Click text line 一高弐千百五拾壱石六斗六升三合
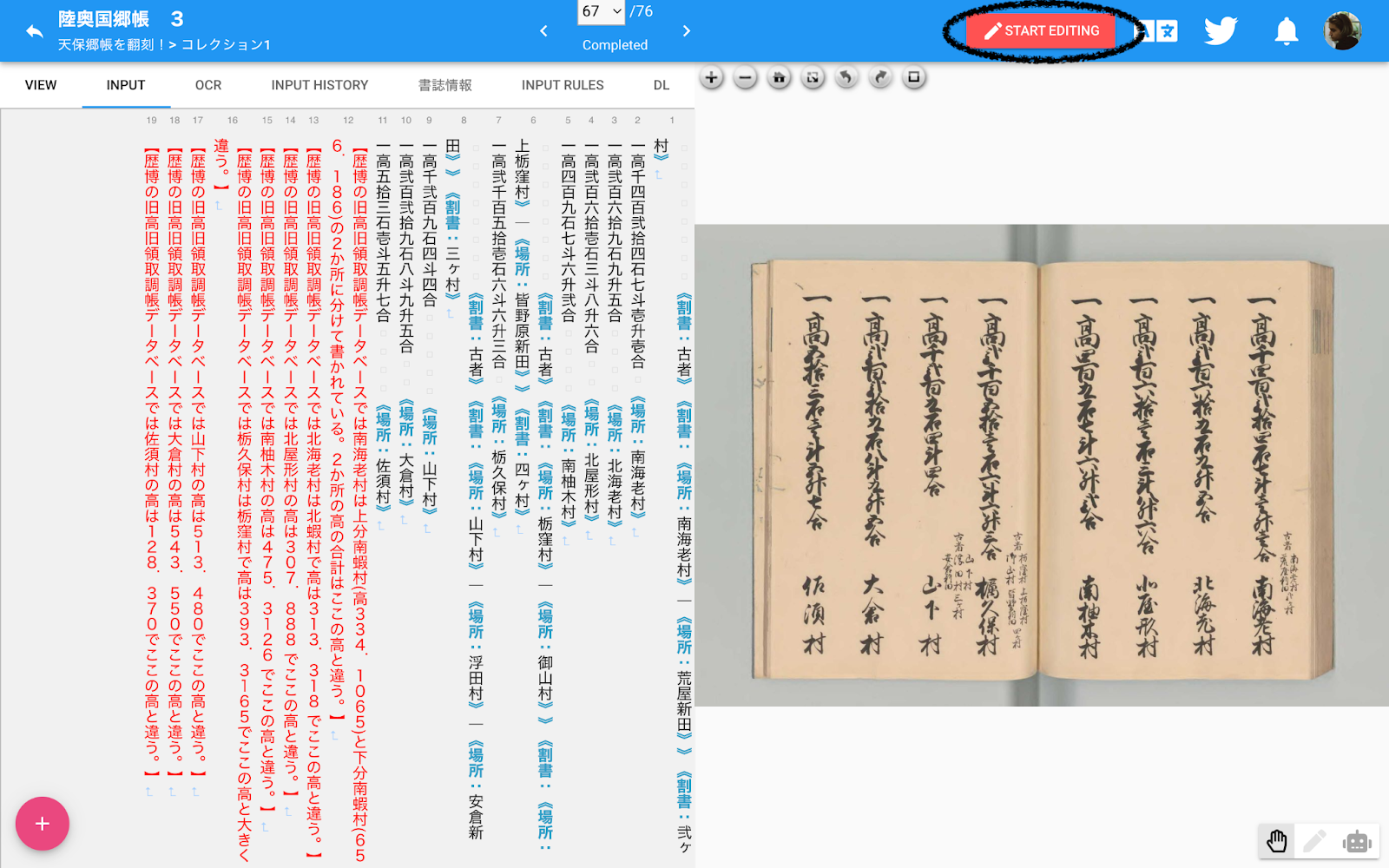The image size is (1389, 868). pyautogui.click(x=498, y=256)
